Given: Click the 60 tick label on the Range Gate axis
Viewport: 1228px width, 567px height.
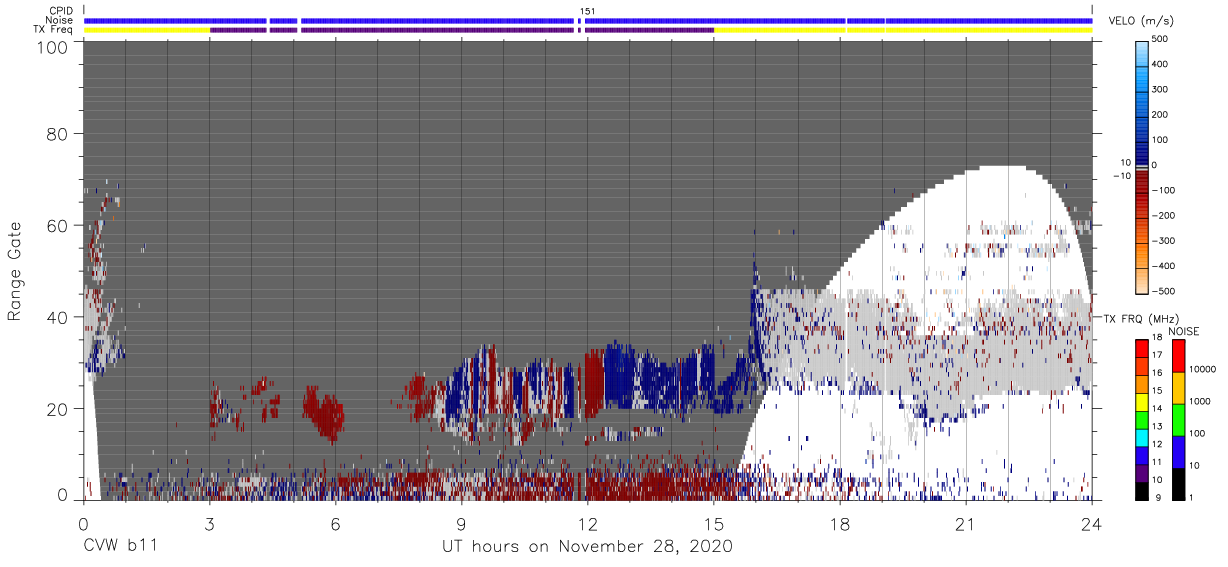Looking at the screenshot, I should (x=58, y=226).
